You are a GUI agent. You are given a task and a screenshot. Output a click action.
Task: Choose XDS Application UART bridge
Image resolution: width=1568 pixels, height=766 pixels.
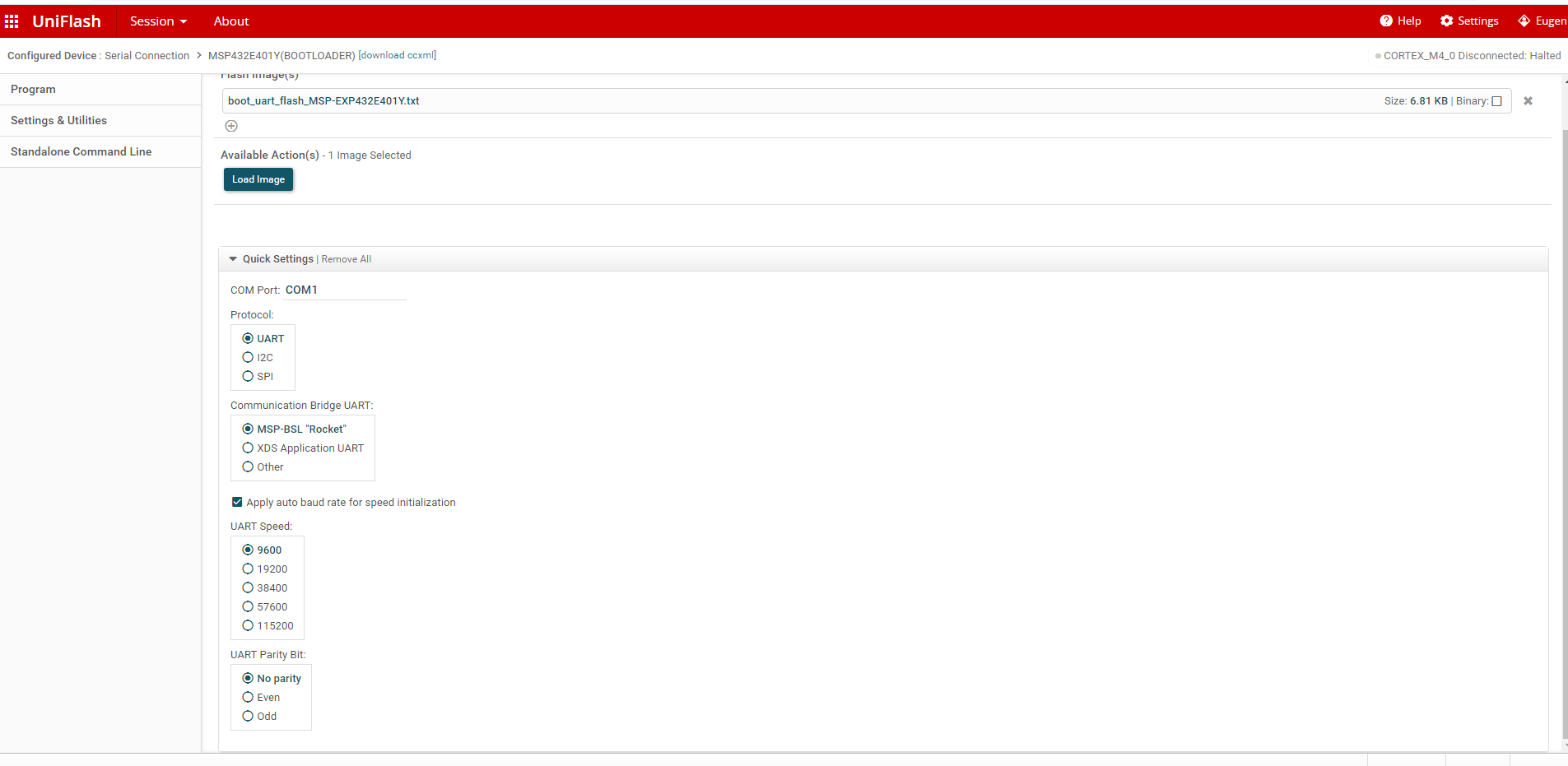tap(248, 448)
